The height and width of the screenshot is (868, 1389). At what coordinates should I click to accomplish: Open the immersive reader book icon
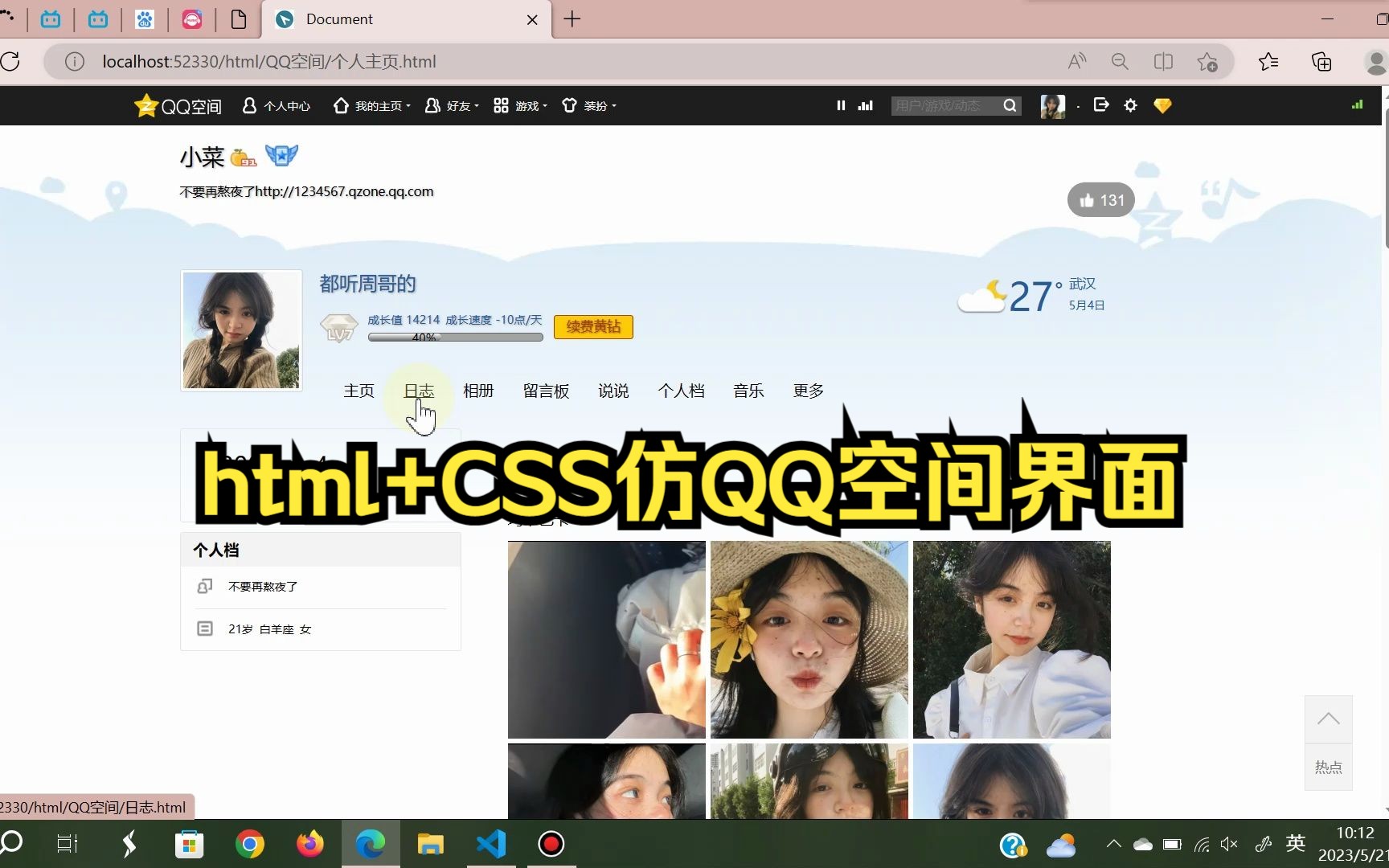[x=1163, y=61]
